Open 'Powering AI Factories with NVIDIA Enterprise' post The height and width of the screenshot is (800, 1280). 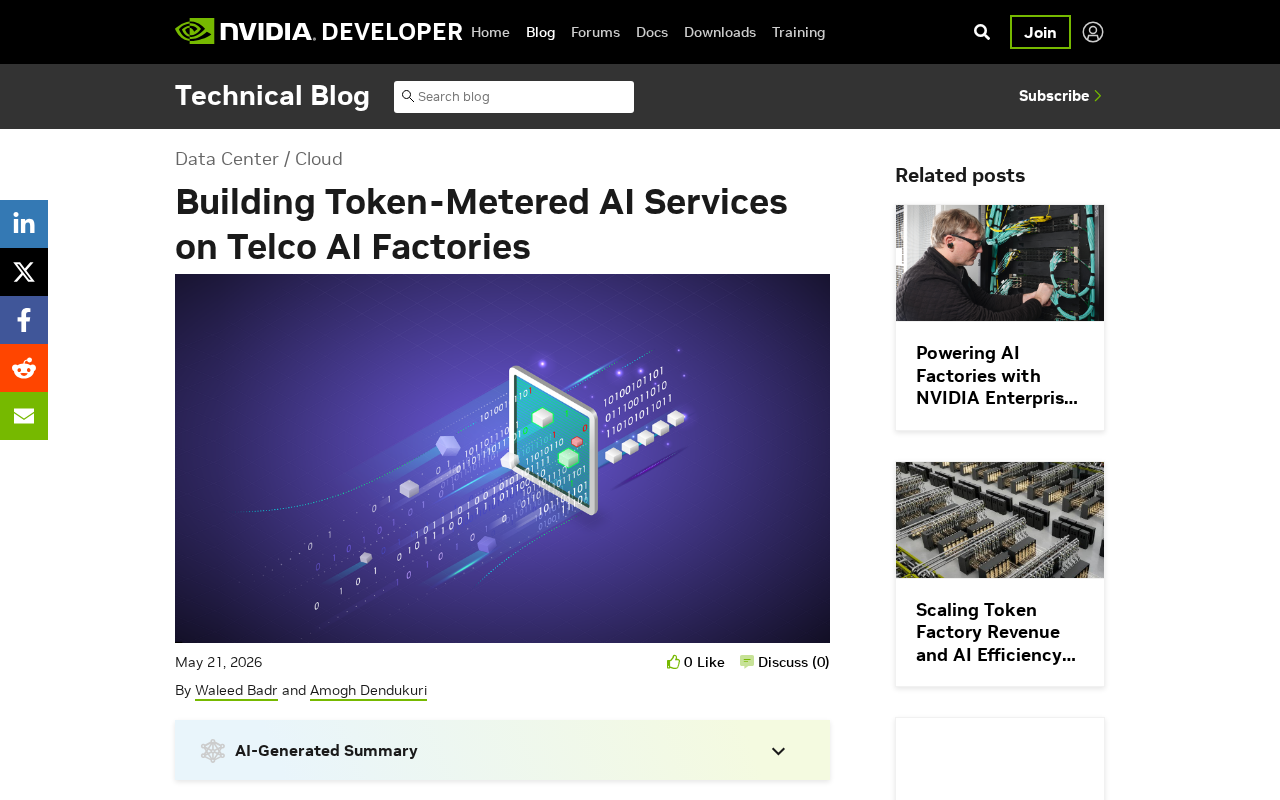999,375
